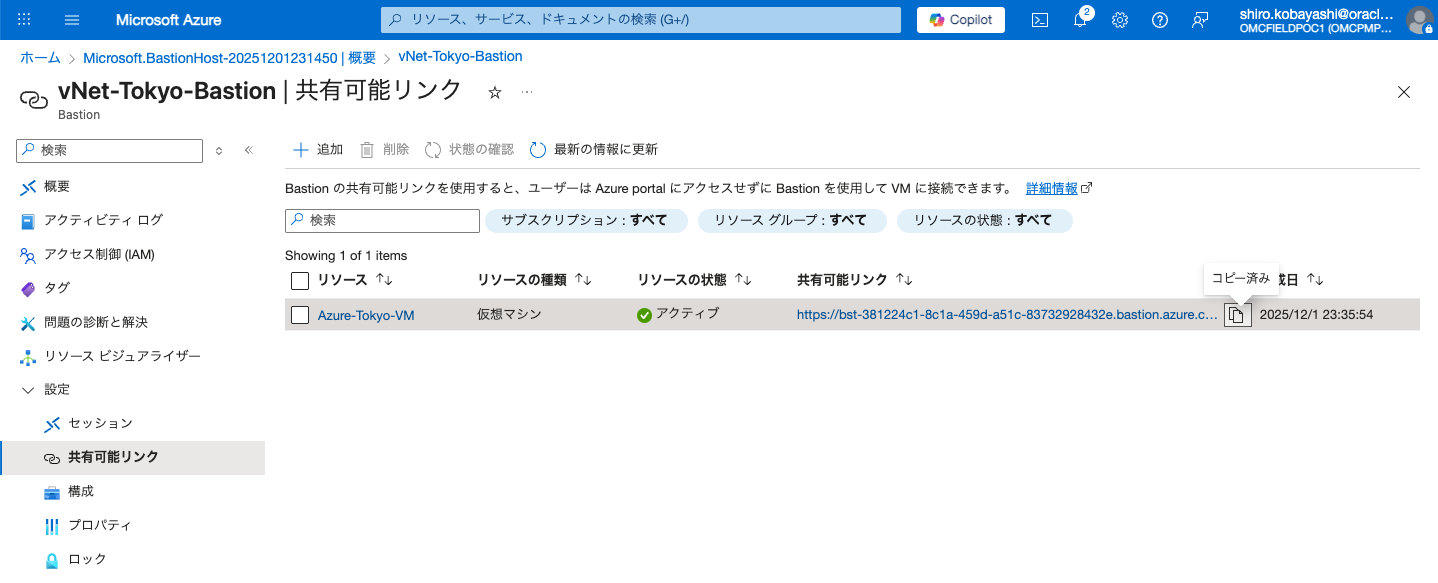Open Azure Cloud Shell
The height and width of the screenshot is (583, 1438).
tap(1039, 19)
